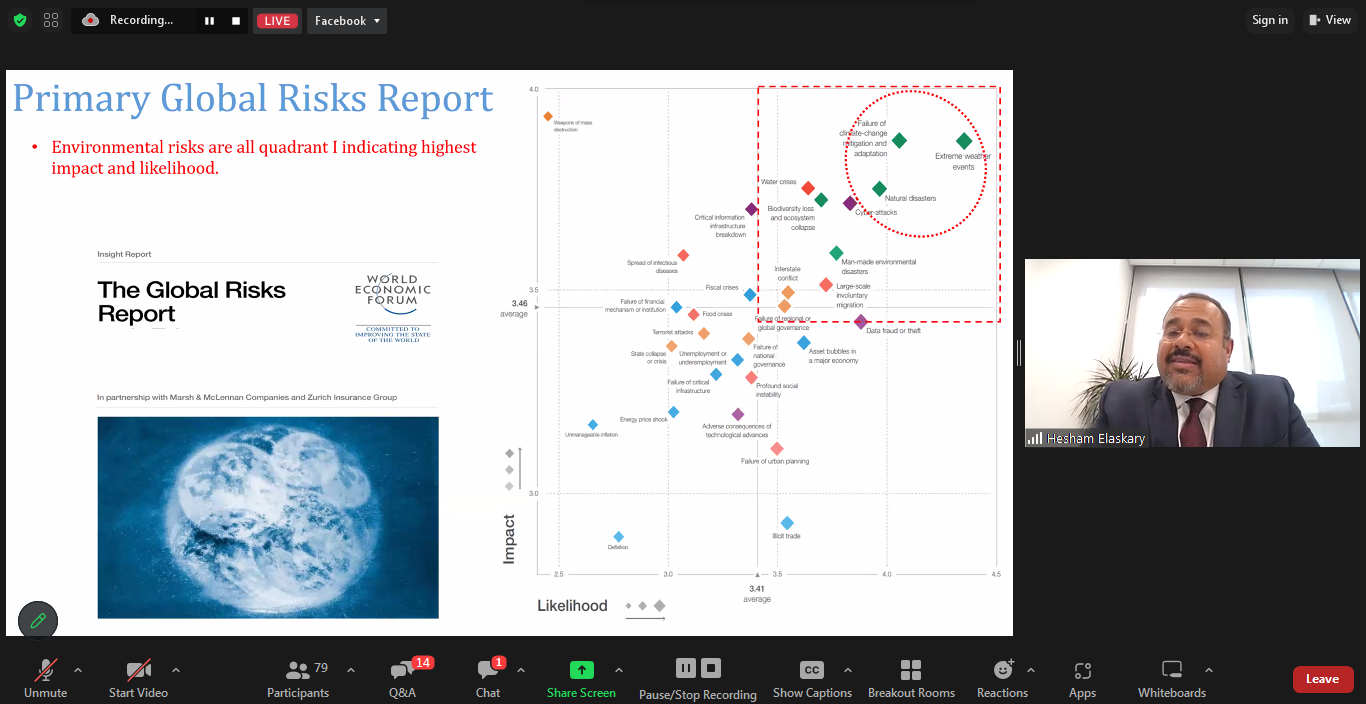Click the green encryption shield icon
This screenshot has height=704, width=1366.
(20, 20)
